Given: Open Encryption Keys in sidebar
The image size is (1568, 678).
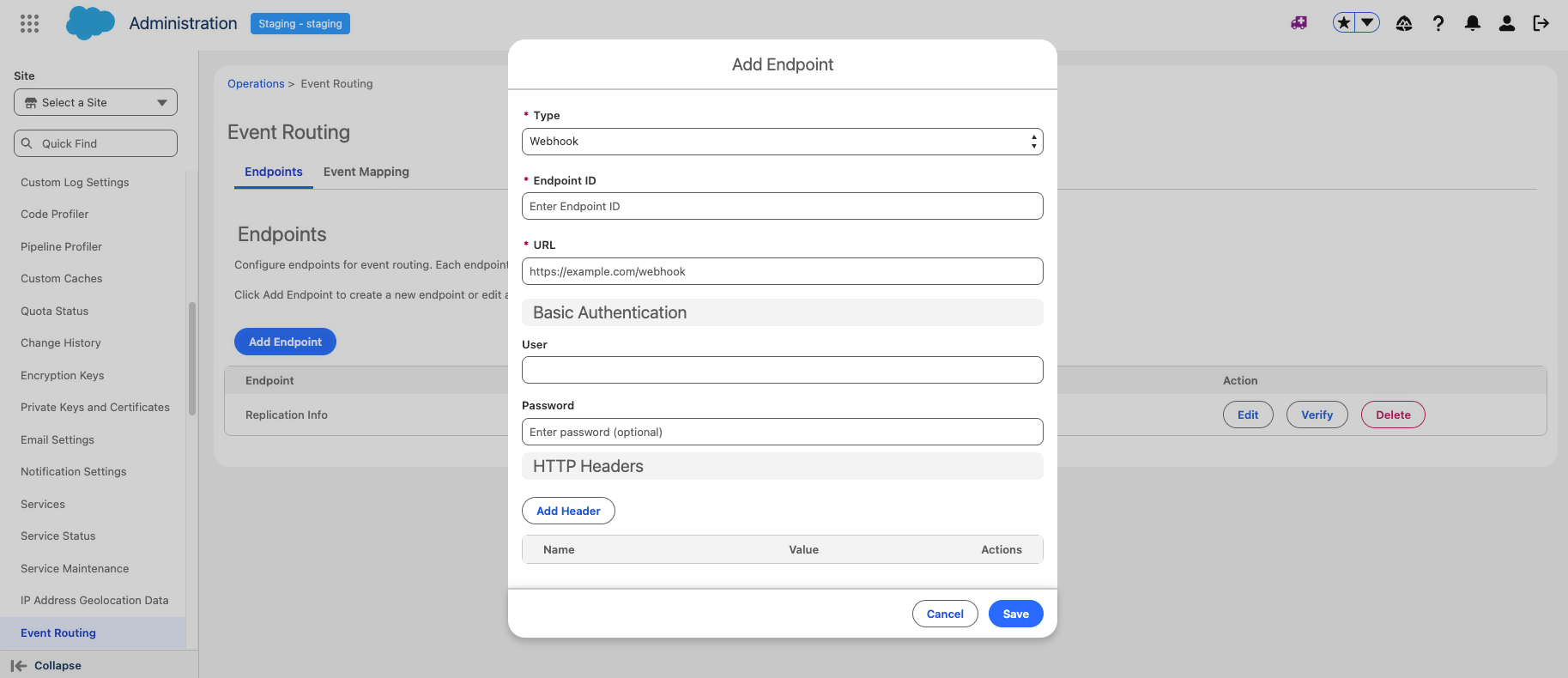Looking at the screenshot, I should coord(63,375).
